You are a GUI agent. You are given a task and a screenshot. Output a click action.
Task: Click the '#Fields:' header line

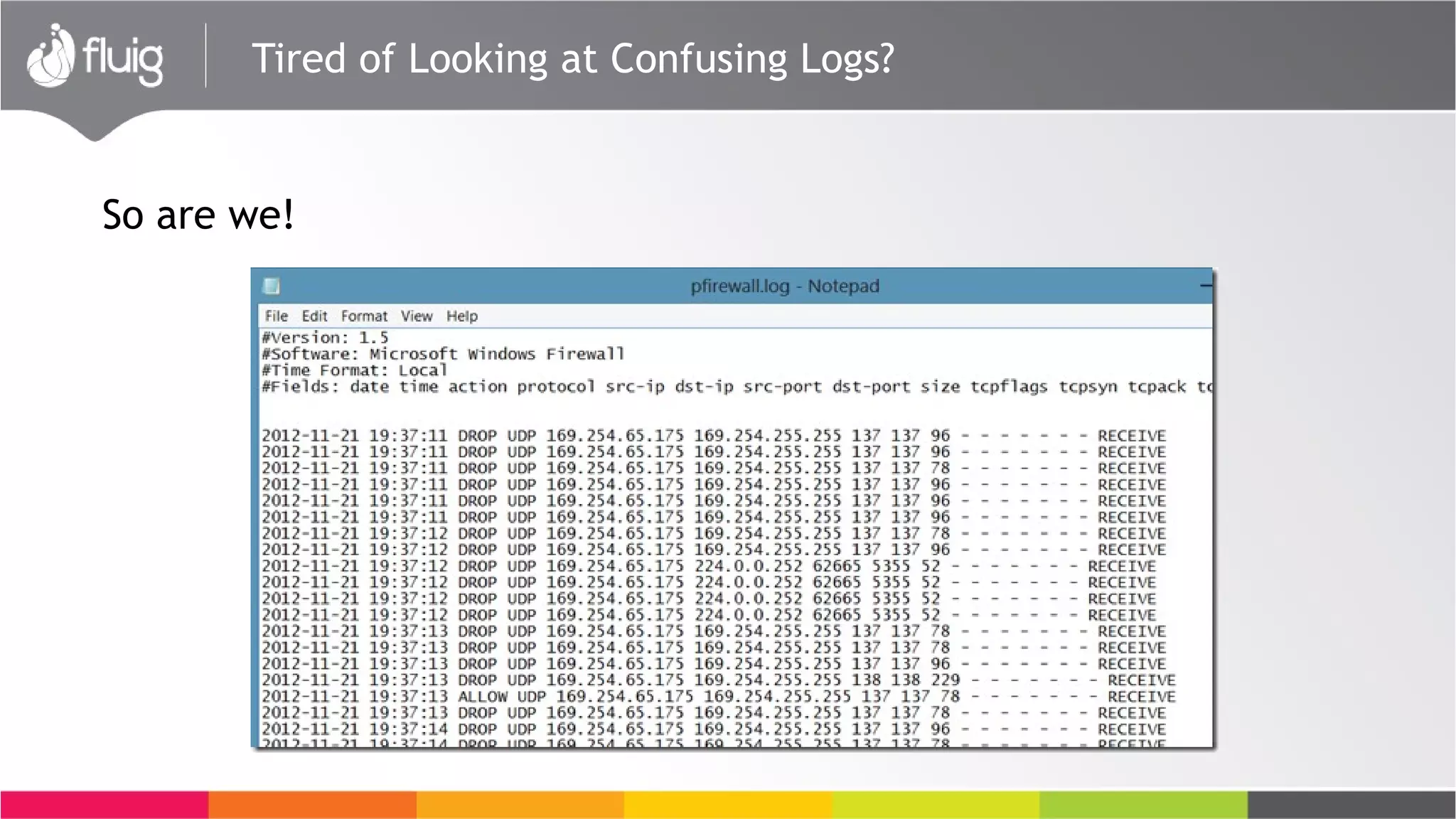(x=737, y=387)
